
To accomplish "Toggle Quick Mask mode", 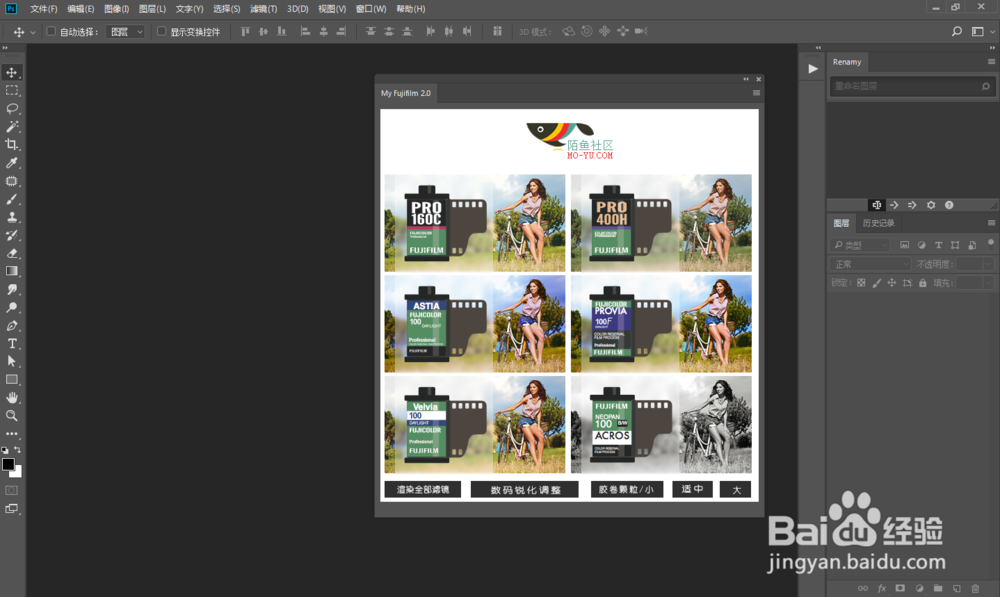I will click(x=11, y=490).
